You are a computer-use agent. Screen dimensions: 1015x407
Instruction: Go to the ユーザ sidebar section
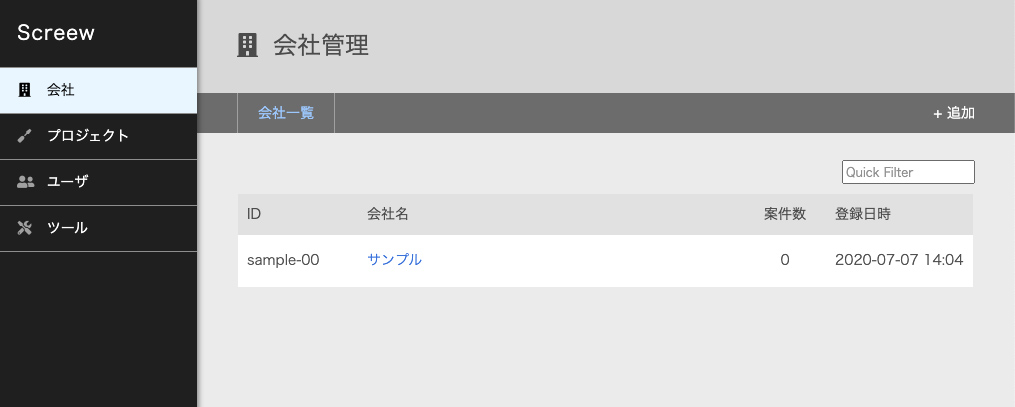pos(98,182)
